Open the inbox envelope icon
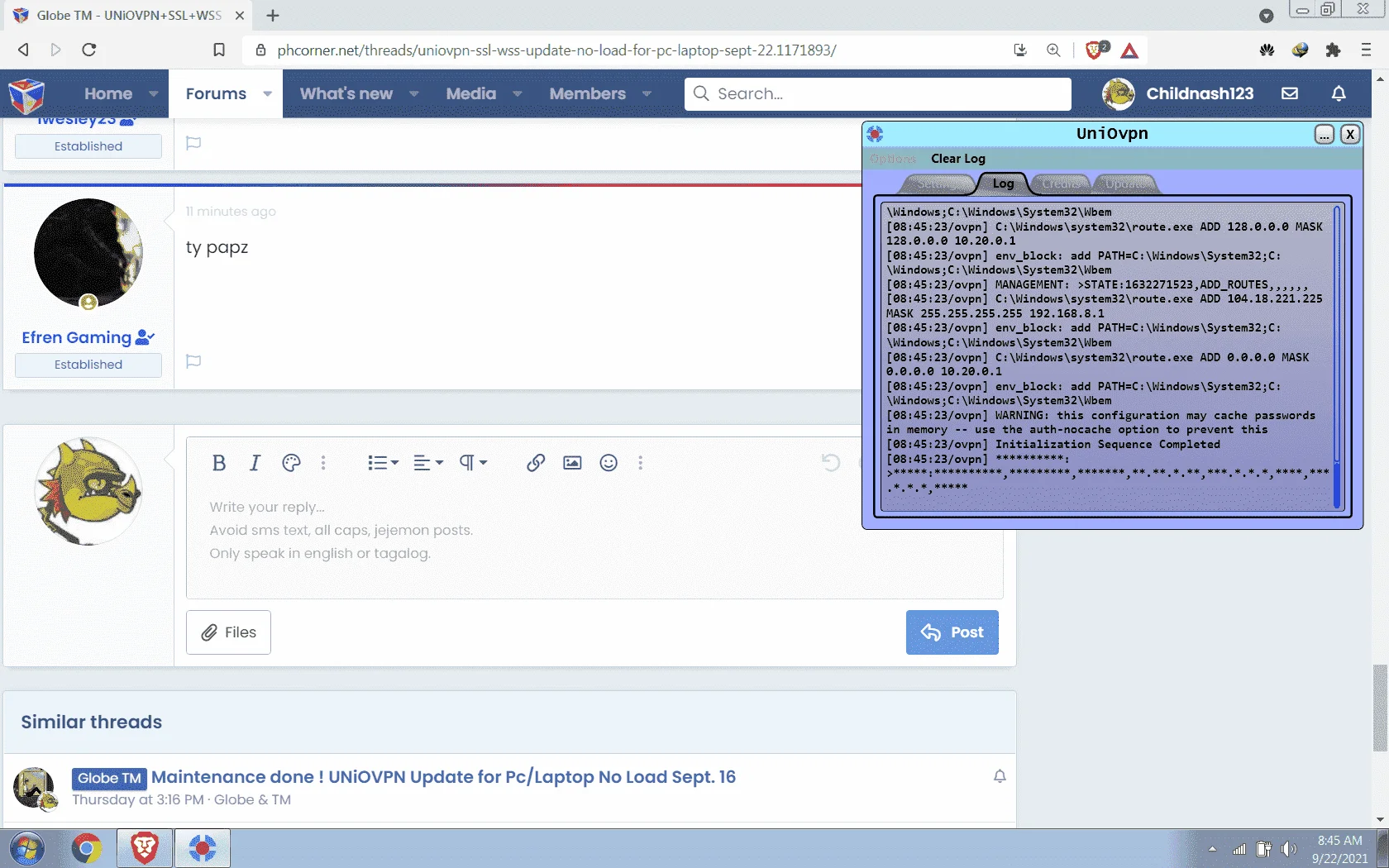Viewport: 1389px width, 868px height. point(1290,93)
